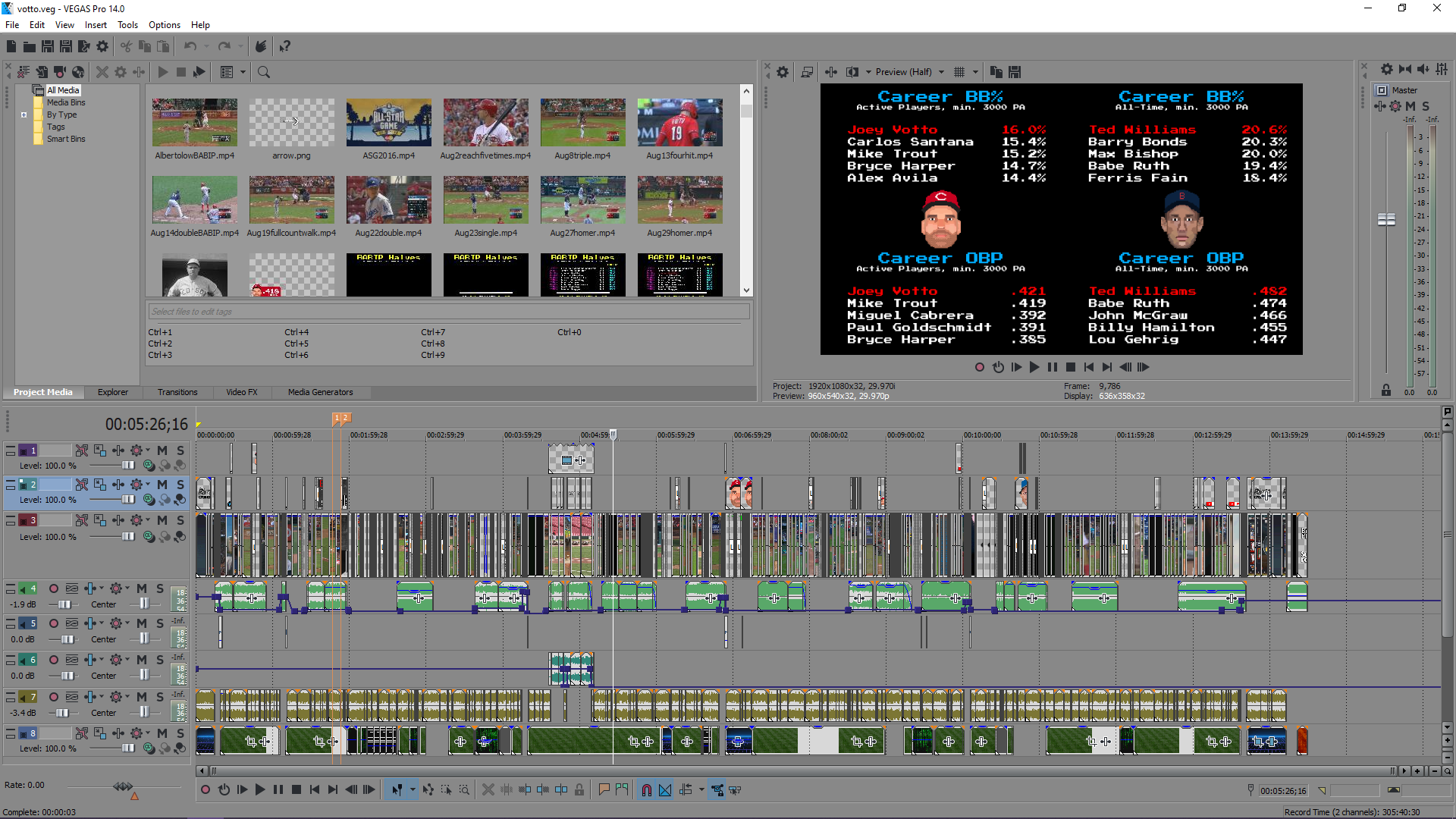The image size is (1456, 819).
Task: Mute video track 3
Action: [162, 520]
